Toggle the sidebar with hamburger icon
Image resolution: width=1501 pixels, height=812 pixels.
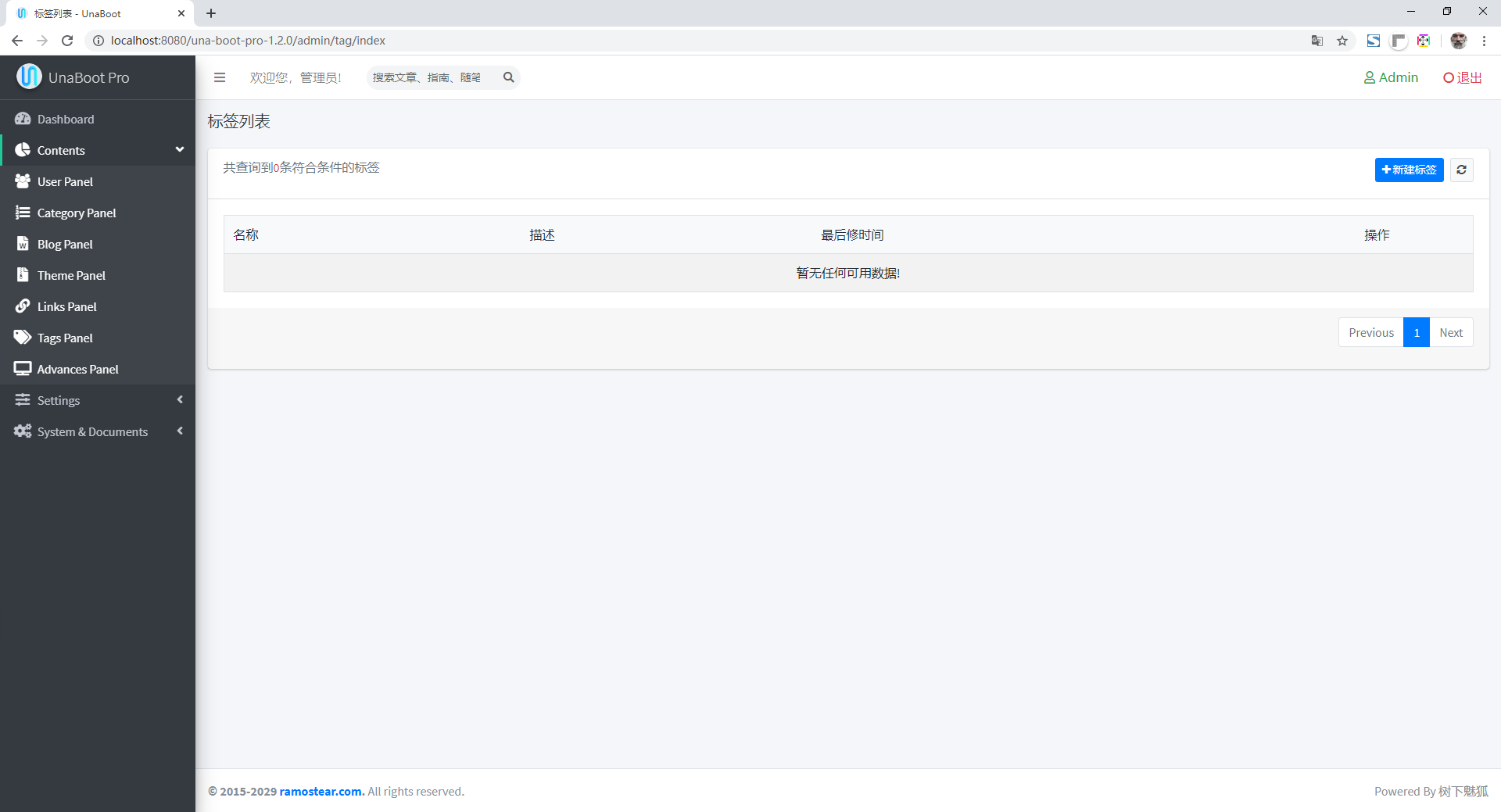(x=220, y=77)
